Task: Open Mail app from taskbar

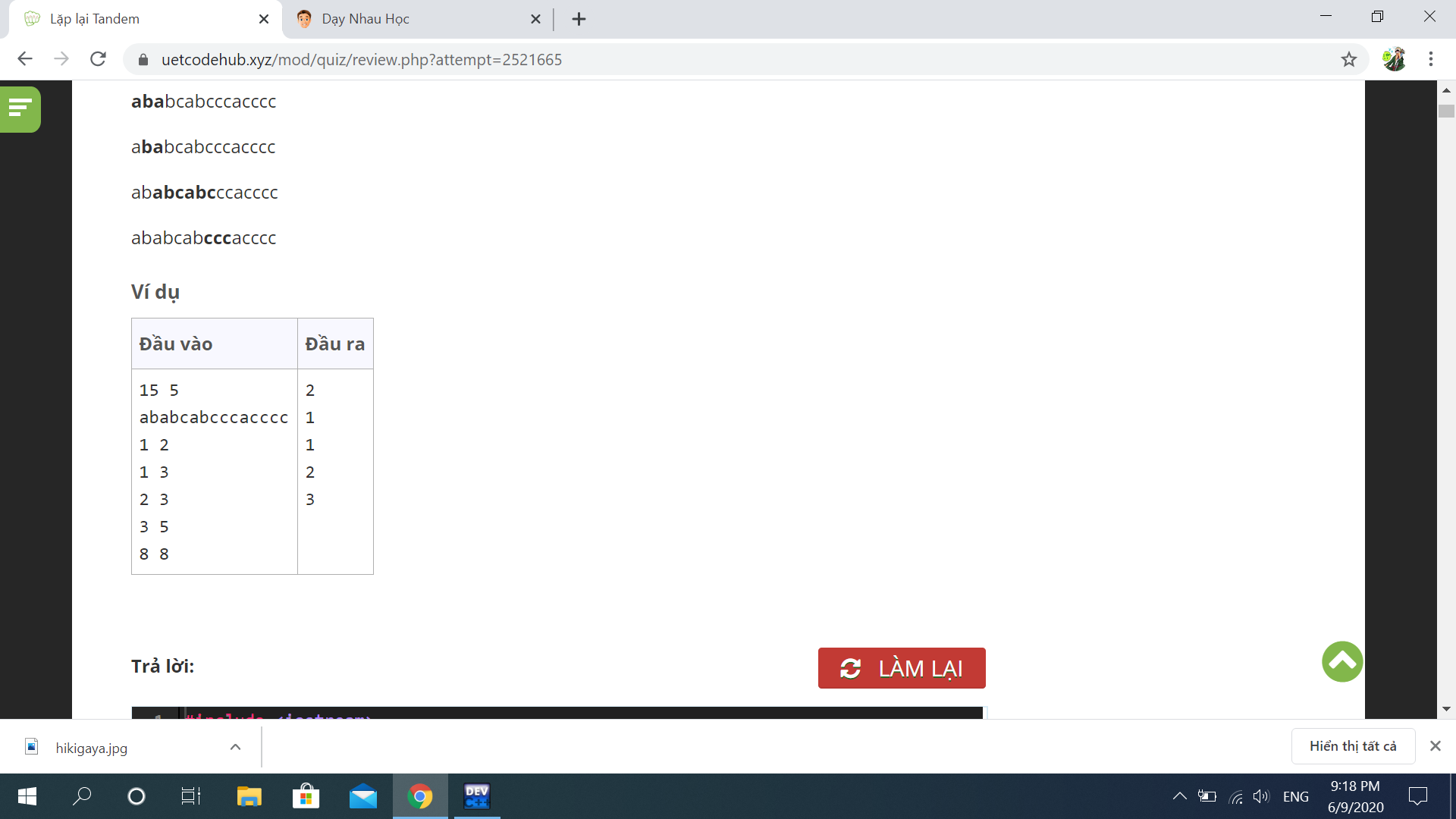Action: [362, 796]
